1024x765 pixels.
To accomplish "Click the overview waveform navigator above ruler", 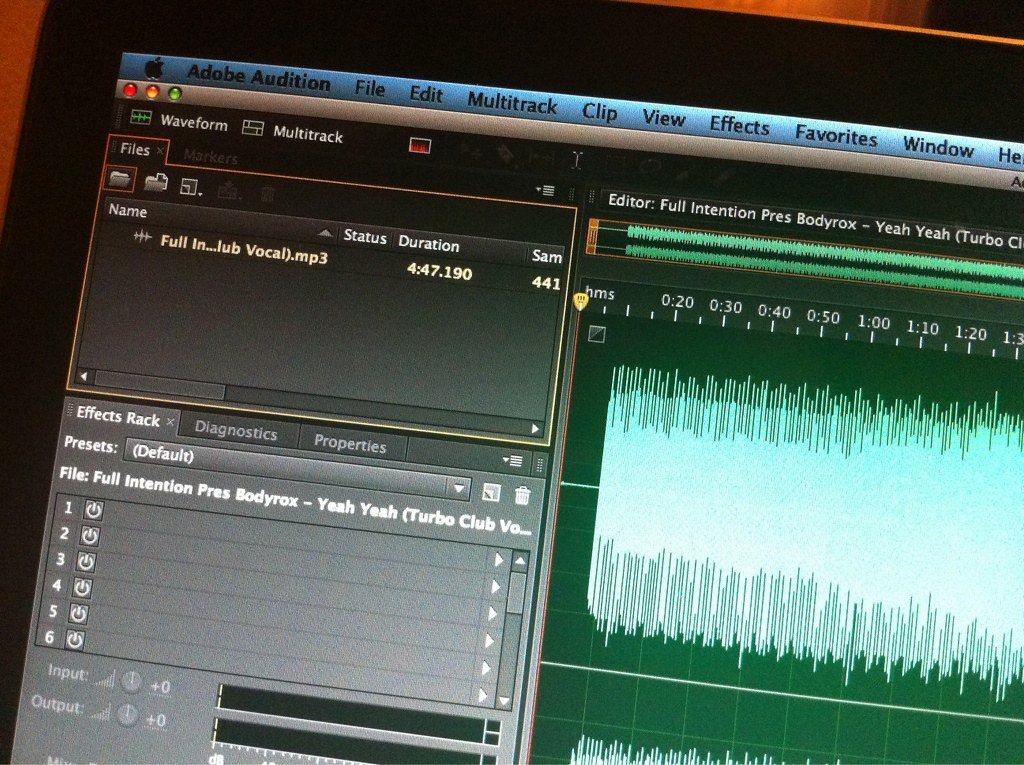I will (806, 257).
